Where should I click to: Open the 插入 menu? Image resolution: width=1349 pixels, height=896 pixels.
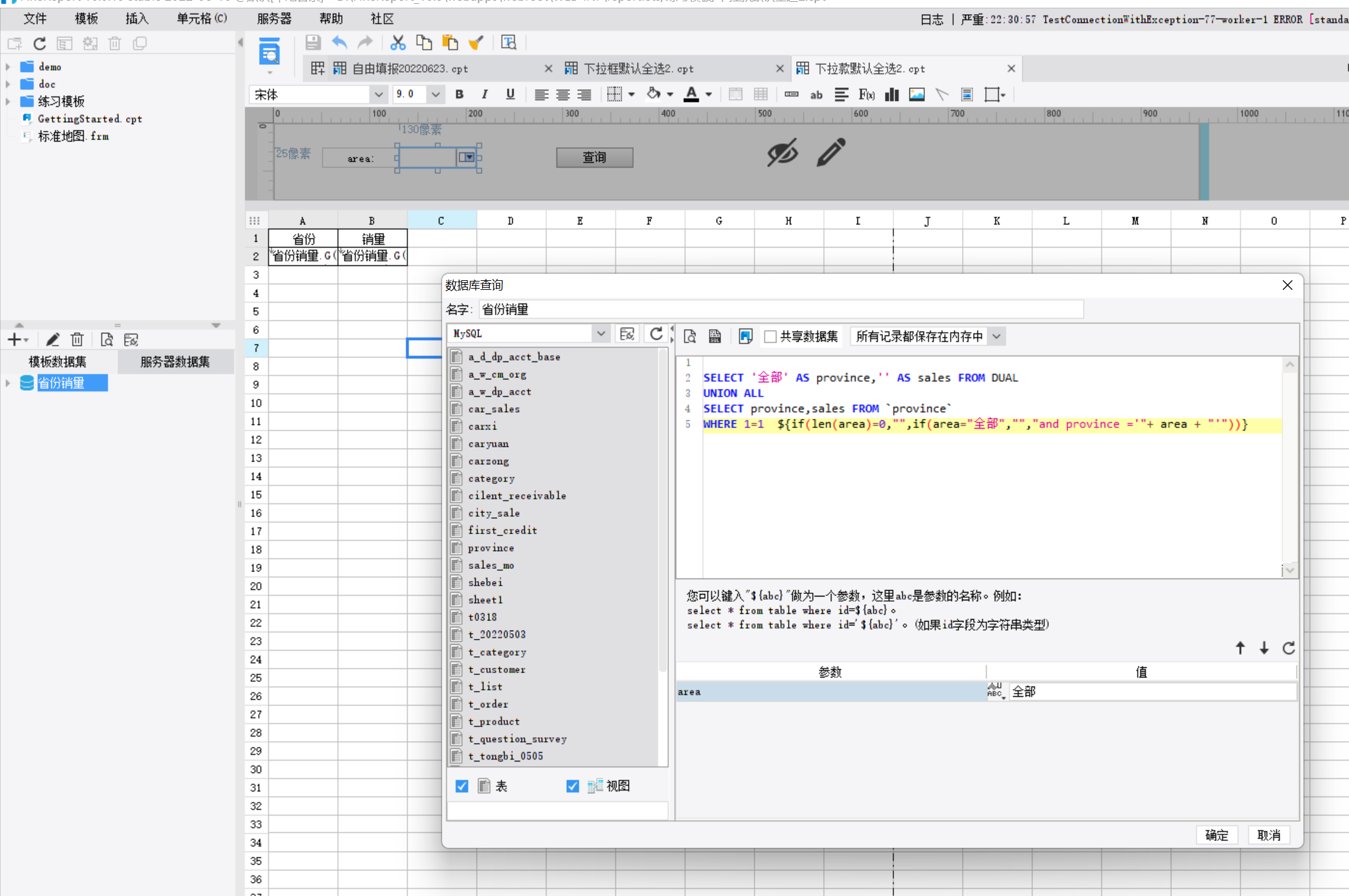[137, 19]
